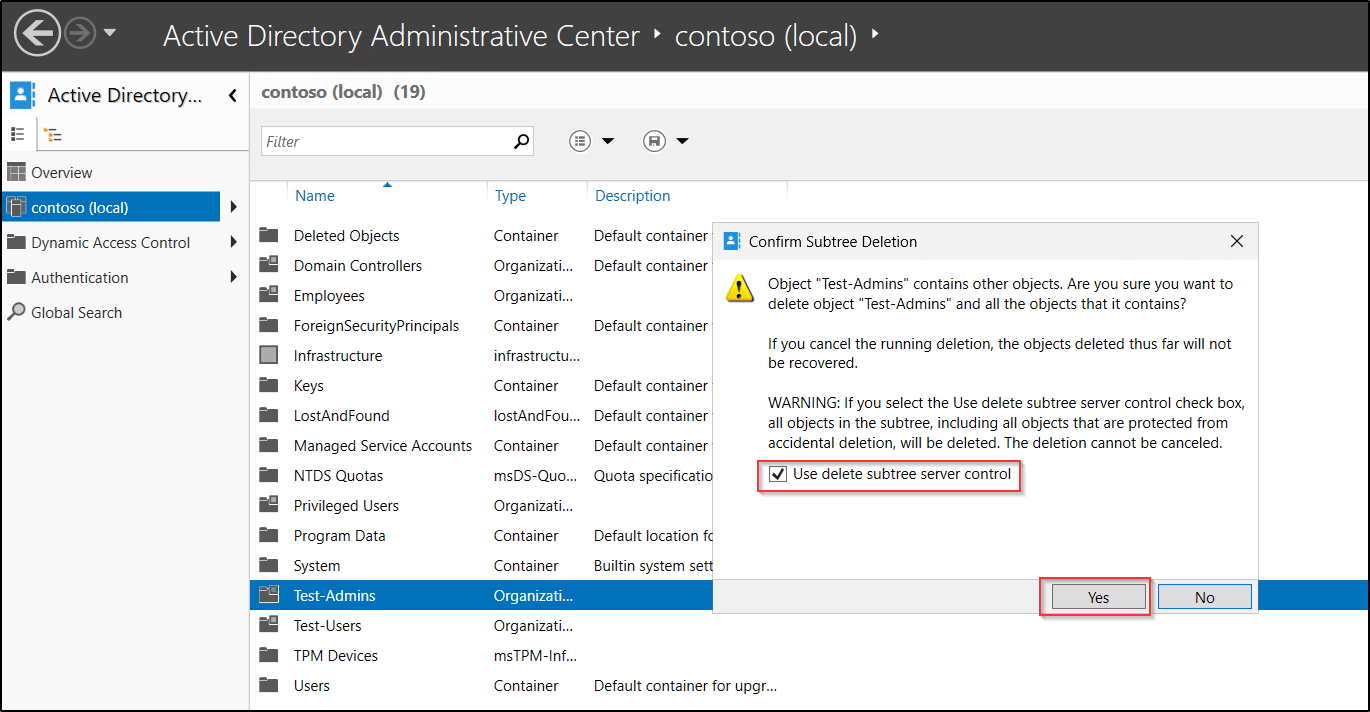The height and width of the screenshot is (712, 1370).
Task: Click the search magnifier in Filter box
Action: [x=520, y=141]
